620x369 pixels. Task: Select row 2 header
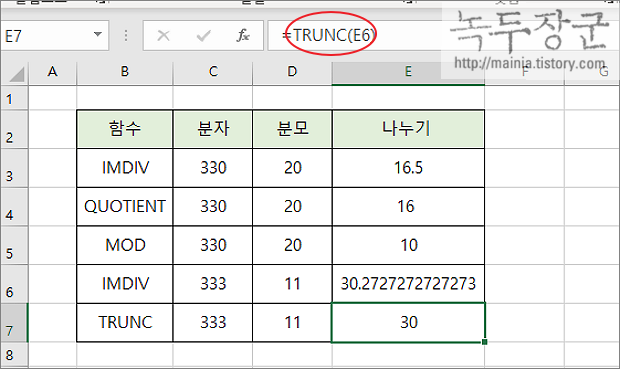pyautogui.click(x=14, y=129)
